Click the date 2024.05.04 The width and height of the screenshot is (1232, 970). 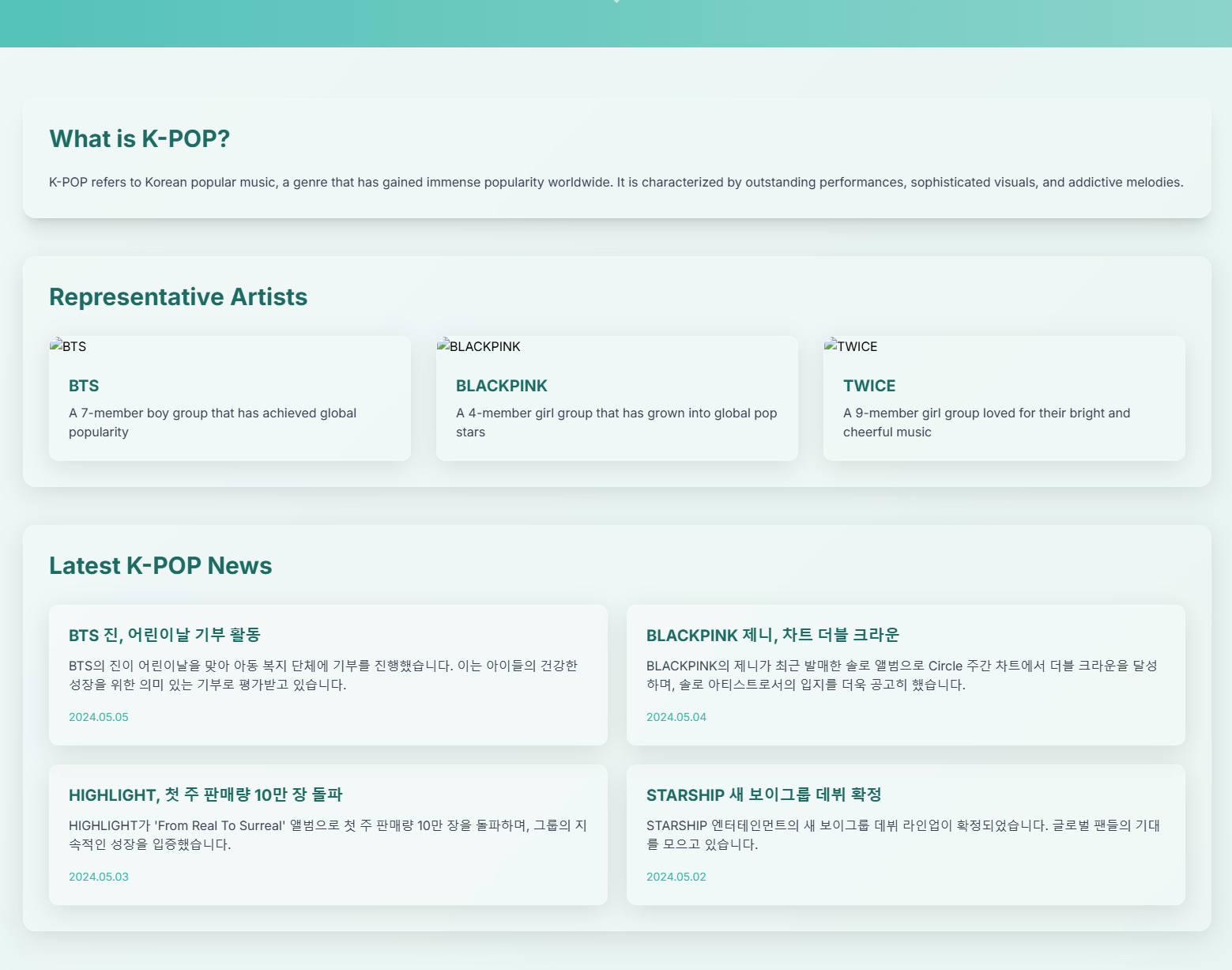(676, 717)
